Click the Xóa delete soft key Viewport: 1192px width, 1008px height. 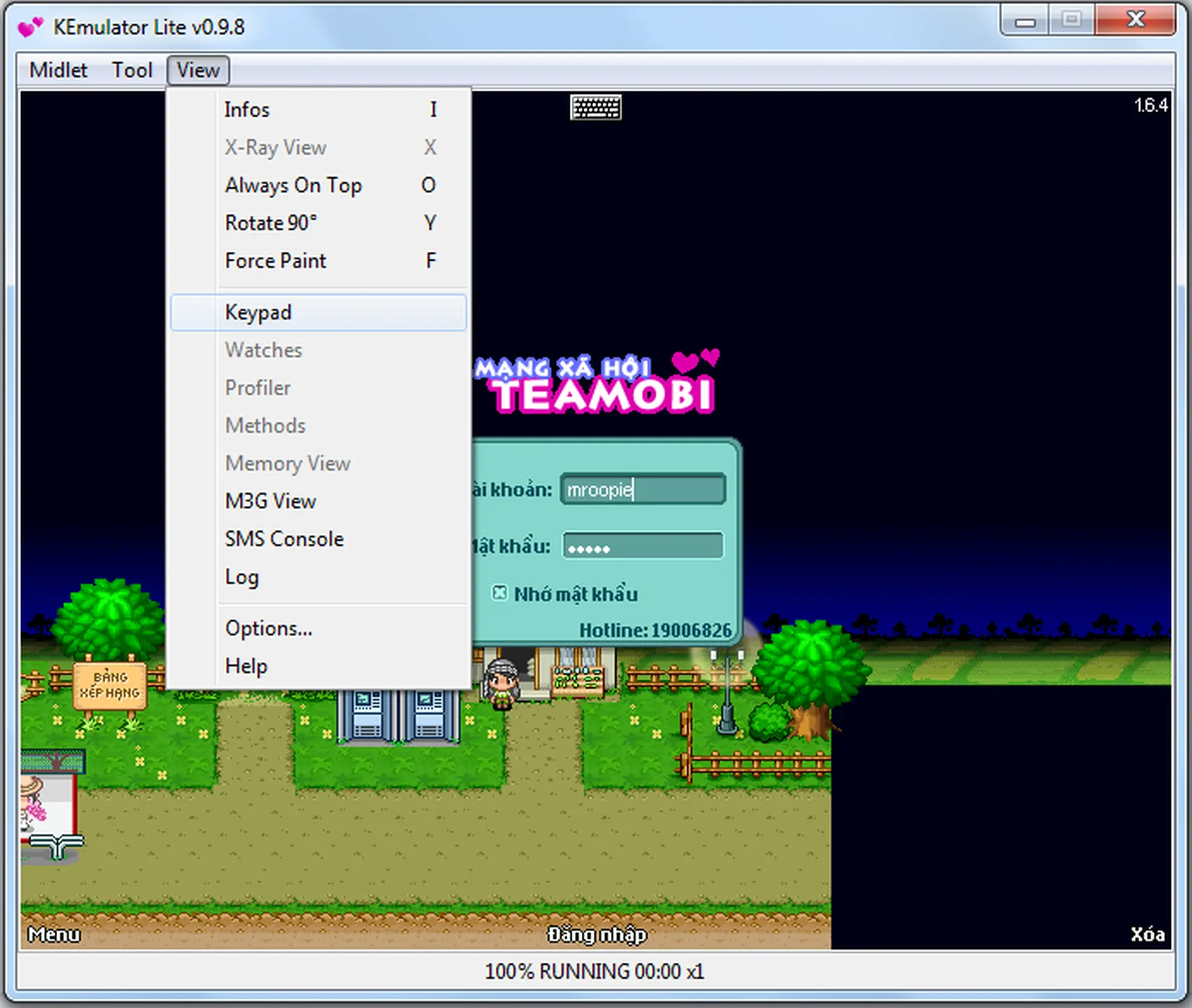pyautogui.click(x=1147, y=934)
